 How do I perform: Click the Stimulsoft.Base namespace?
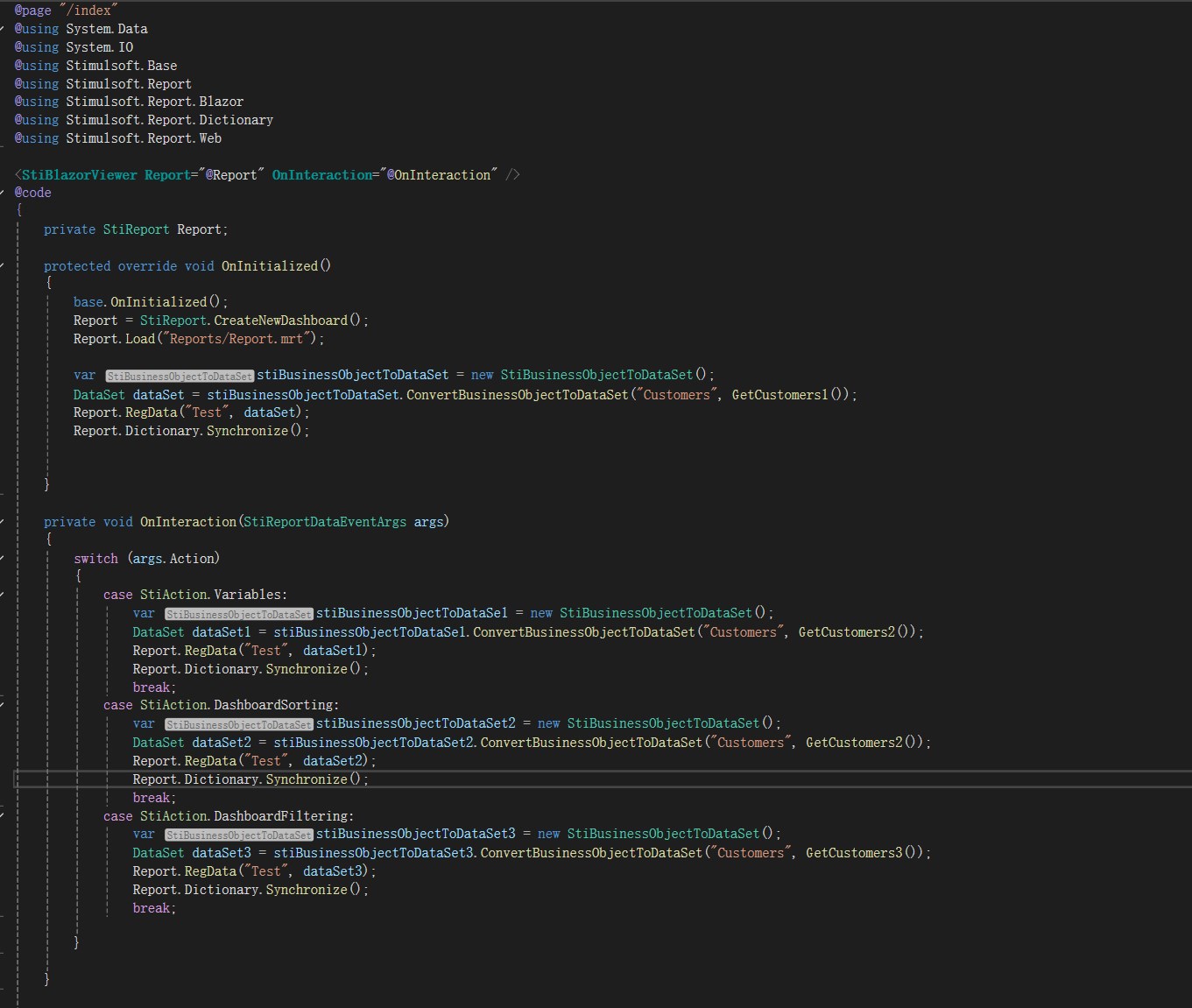click(x=122, y=66)
